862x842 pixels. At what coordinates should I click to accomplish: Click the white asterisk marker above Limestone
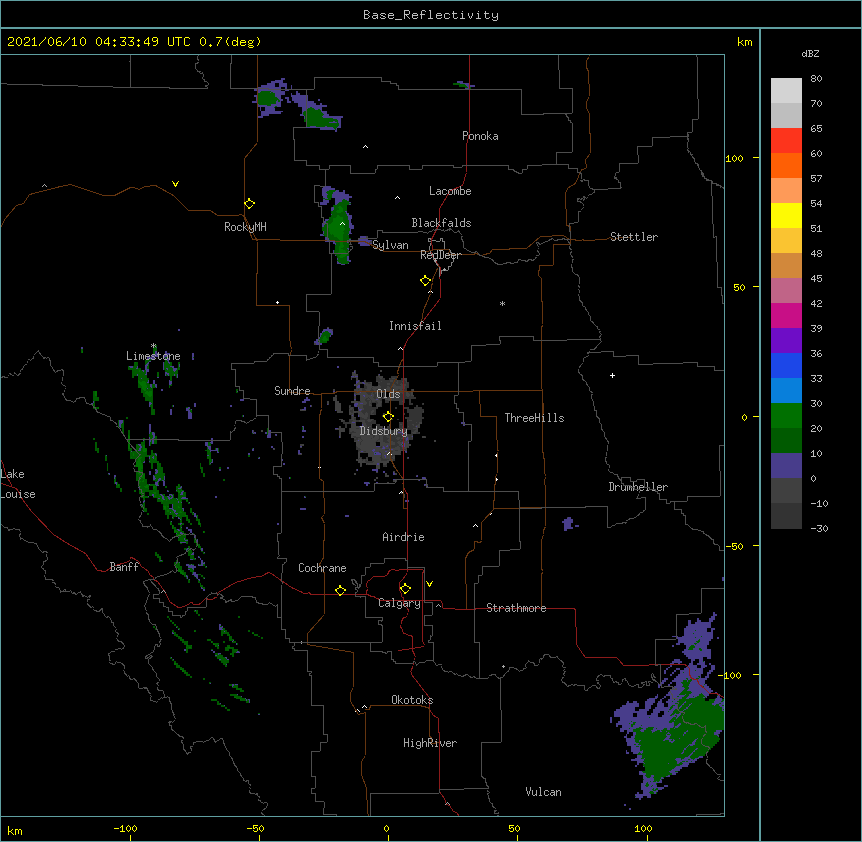[153, 346]
